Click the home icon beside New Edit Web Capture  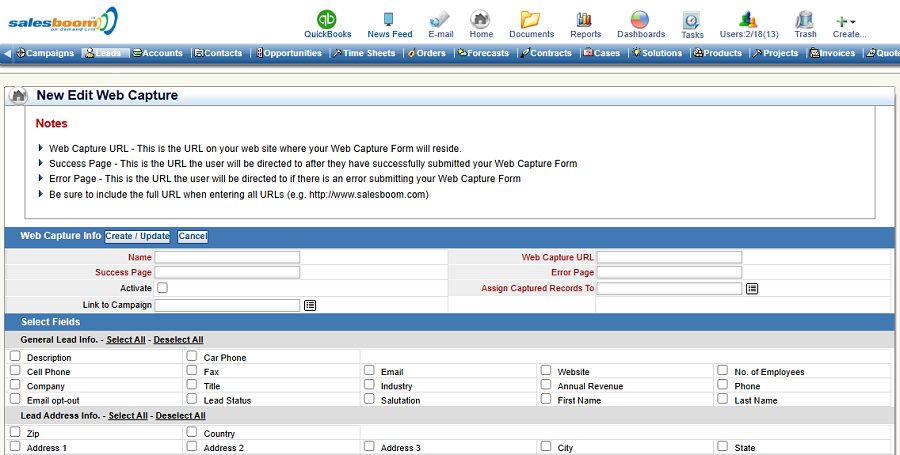click(x=18, y=96)
